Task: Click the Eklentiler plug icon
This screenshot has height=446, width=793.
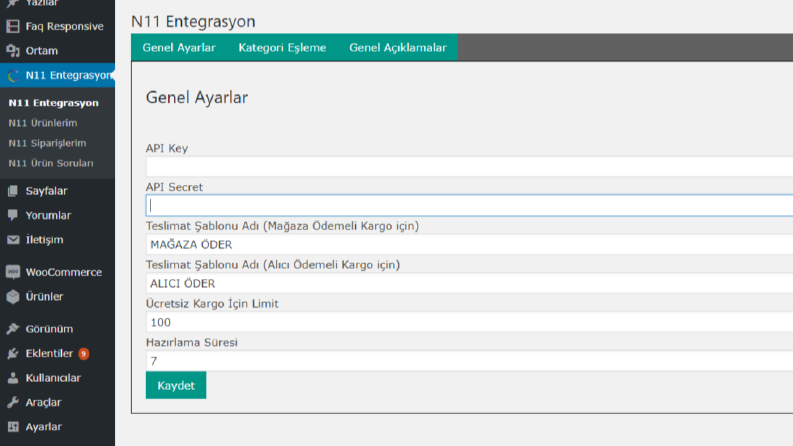Action: pos(13,353)
